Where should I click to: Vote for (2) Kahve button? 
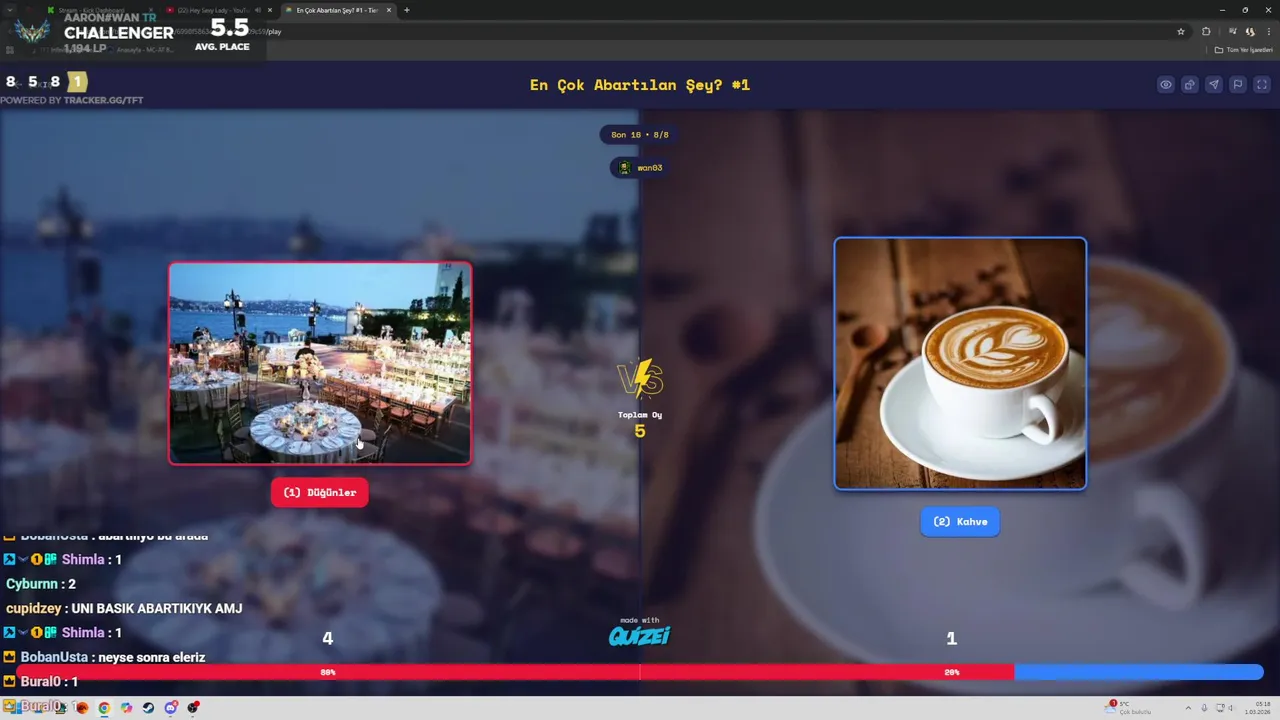[x=960, y=521]
